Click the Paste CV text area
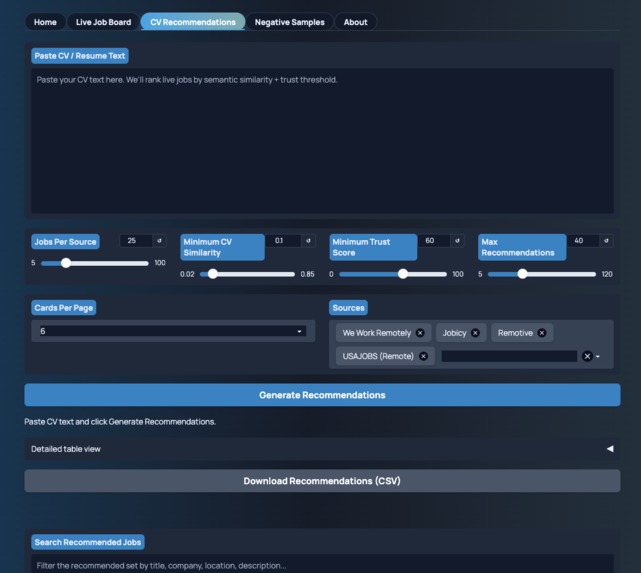 pos(322,141)
